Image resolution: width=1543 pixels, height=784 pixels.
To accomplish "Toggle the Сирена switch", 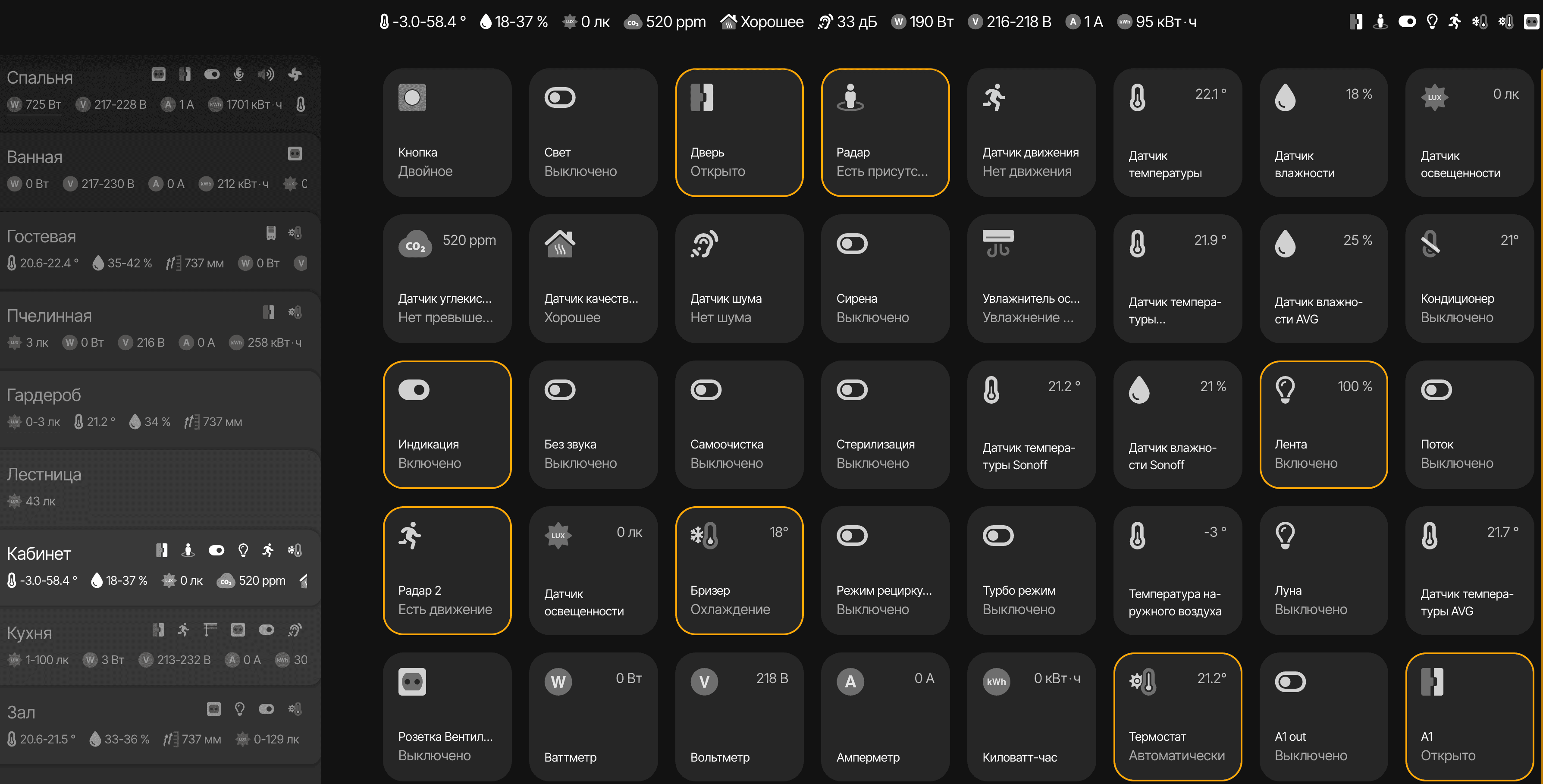I will (852, 244).
